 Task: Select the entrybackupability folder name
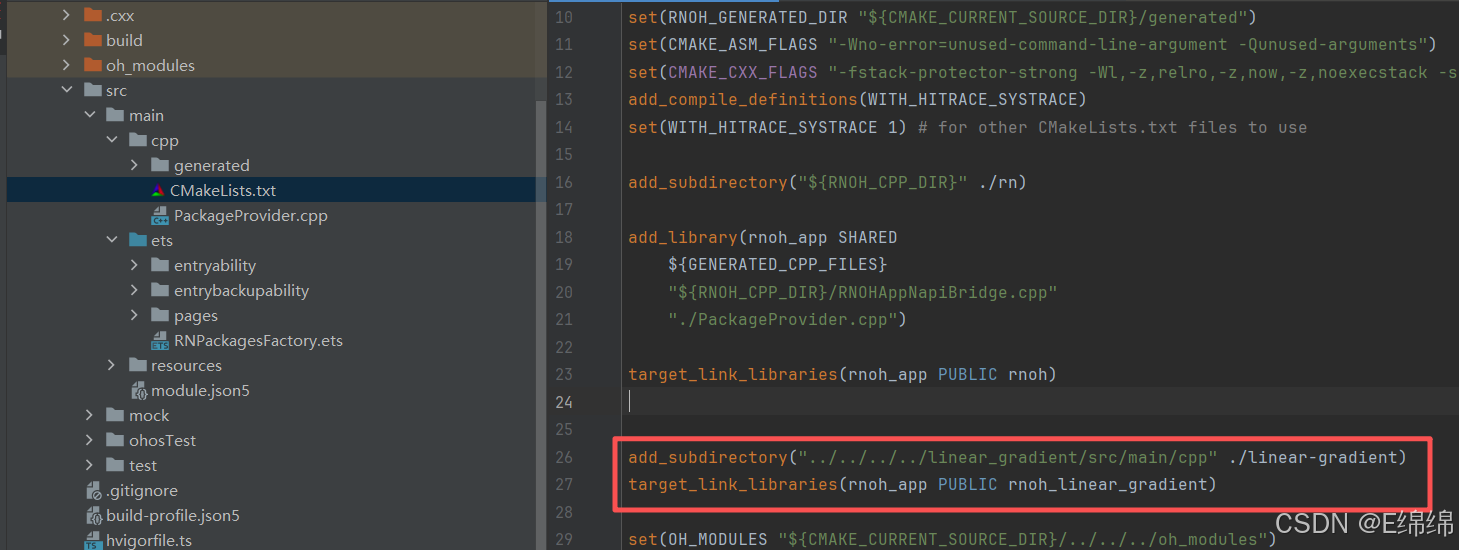click(241, 290)
